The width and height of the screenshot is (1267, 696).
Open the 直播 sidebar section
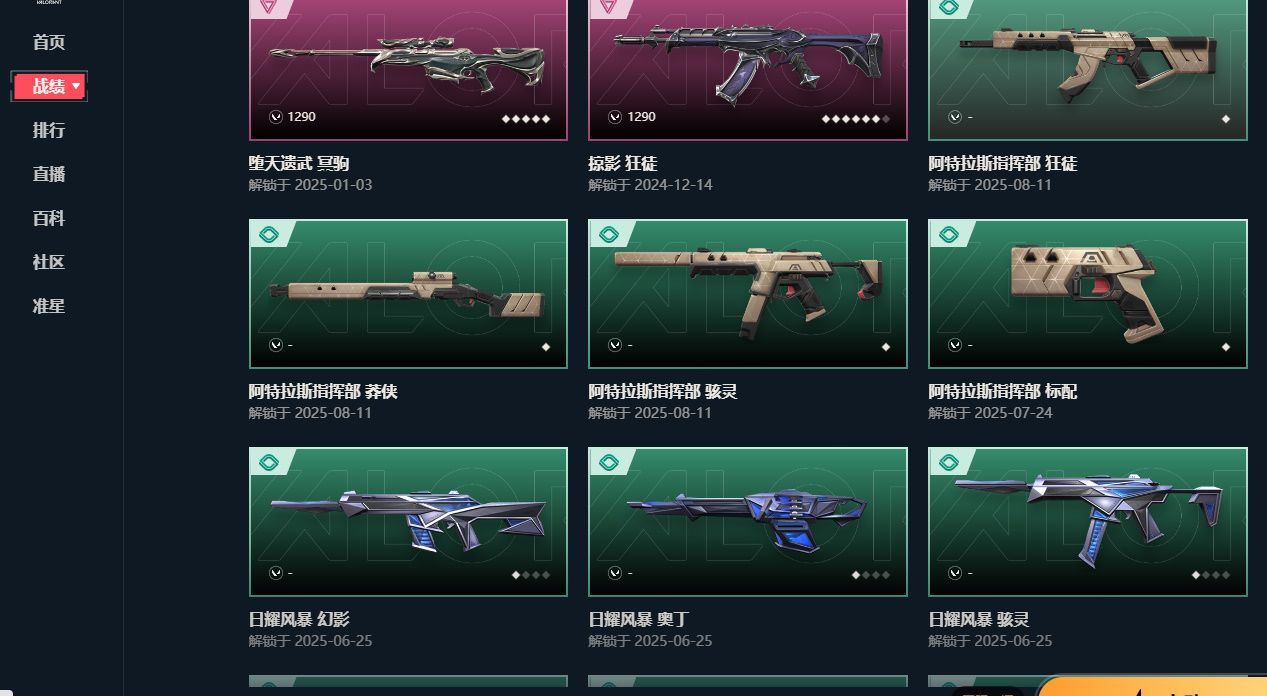pyautogui.click(x=49, y=174)
